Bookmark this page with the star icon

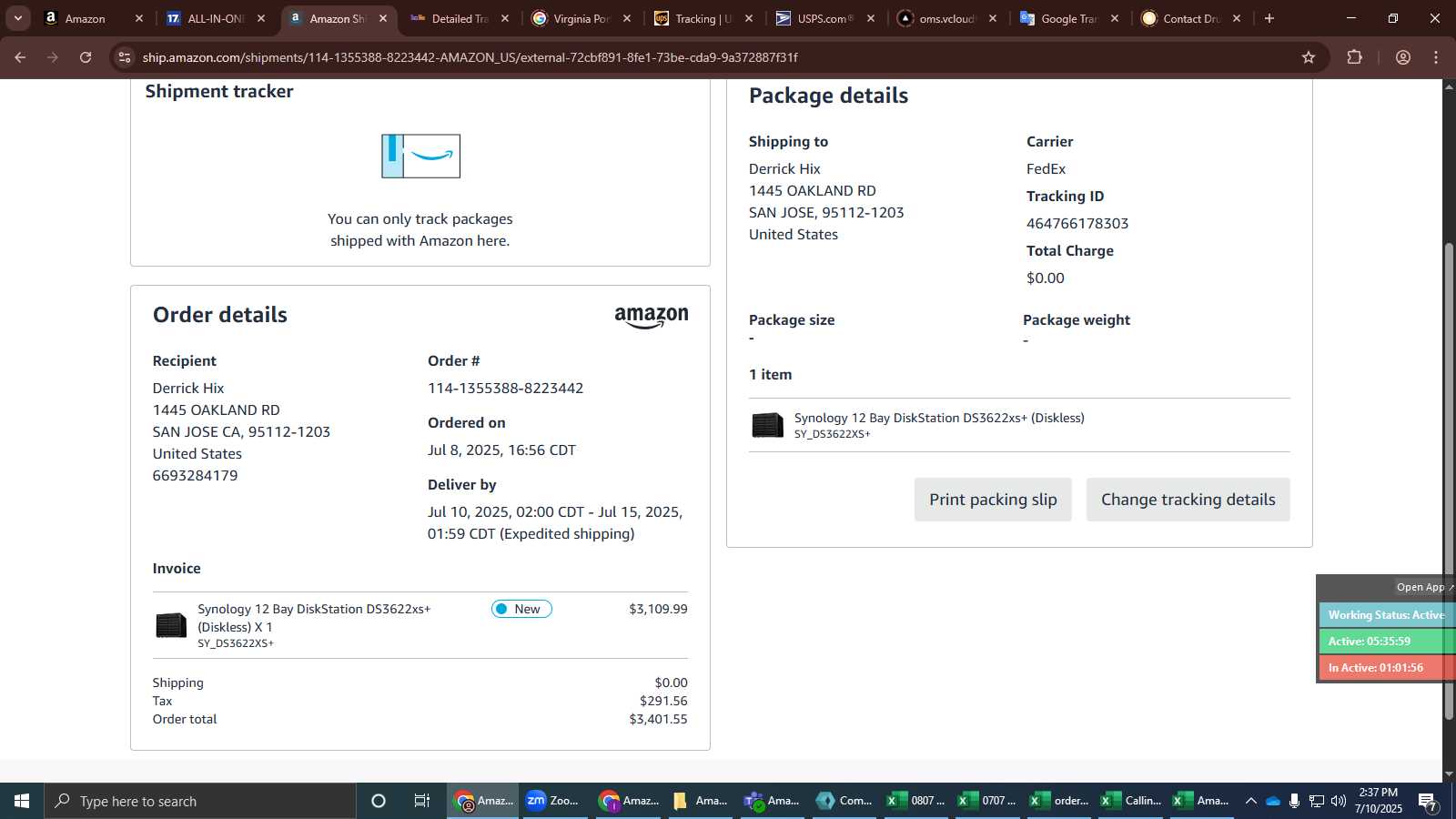1309,57
